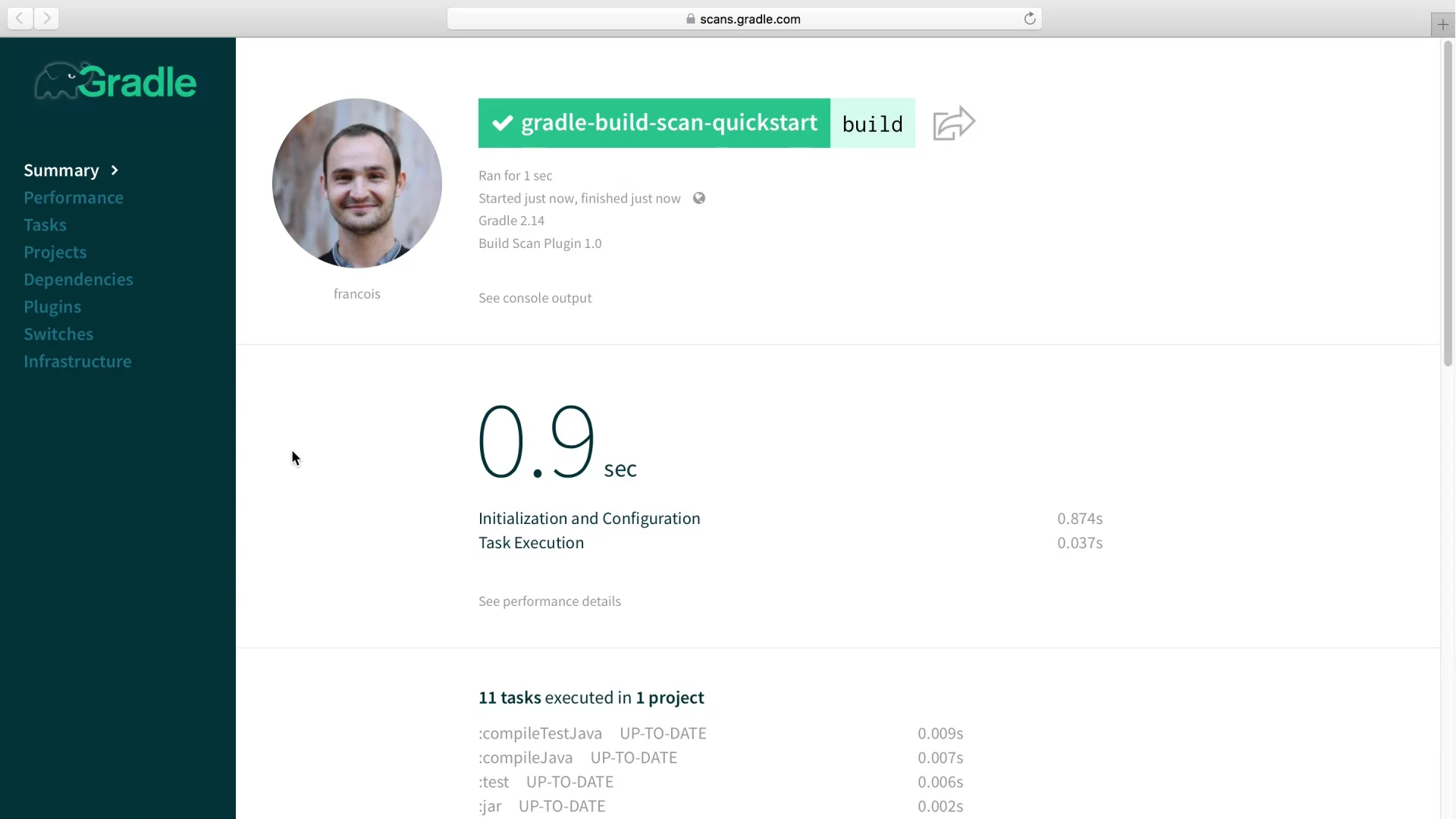Click the francois username text

[x=357, y=294]
